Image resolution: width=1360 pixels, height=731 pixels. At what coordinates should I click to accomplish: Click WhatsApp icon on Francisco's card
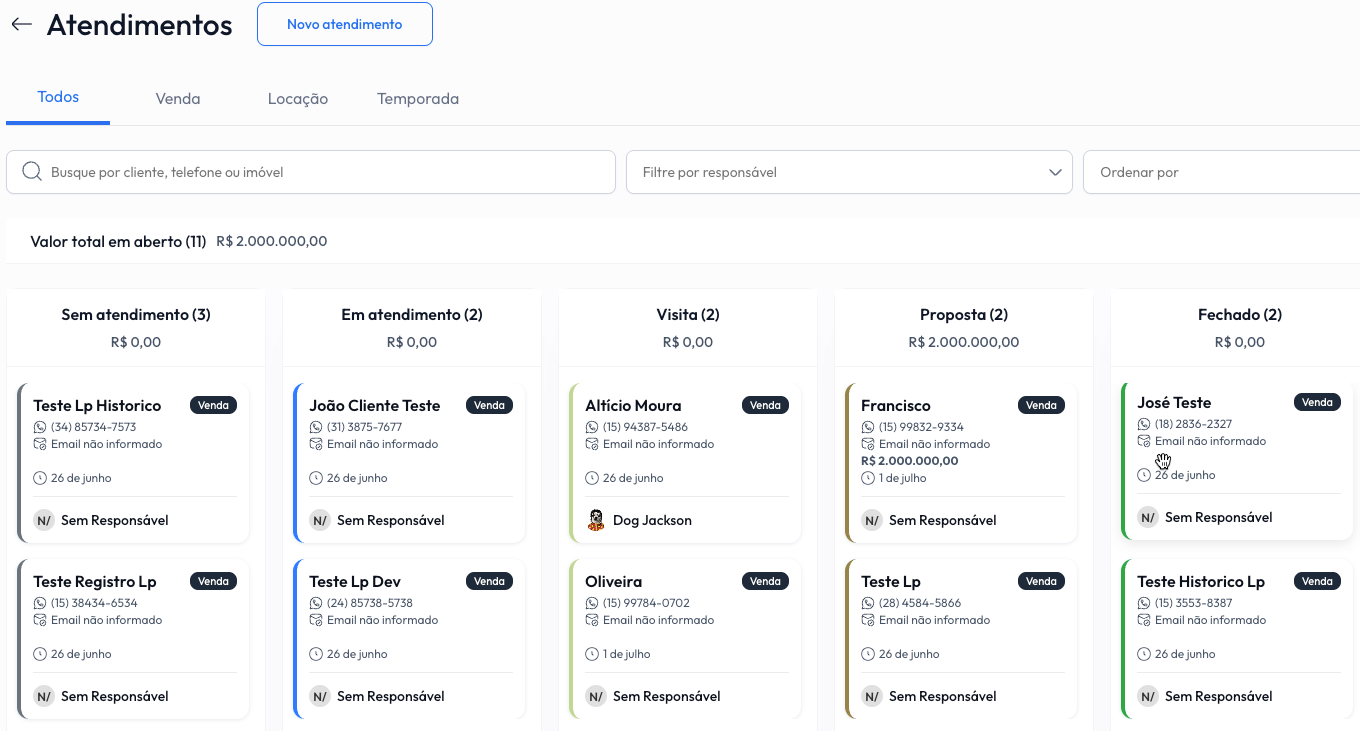[x=868, y=428]
